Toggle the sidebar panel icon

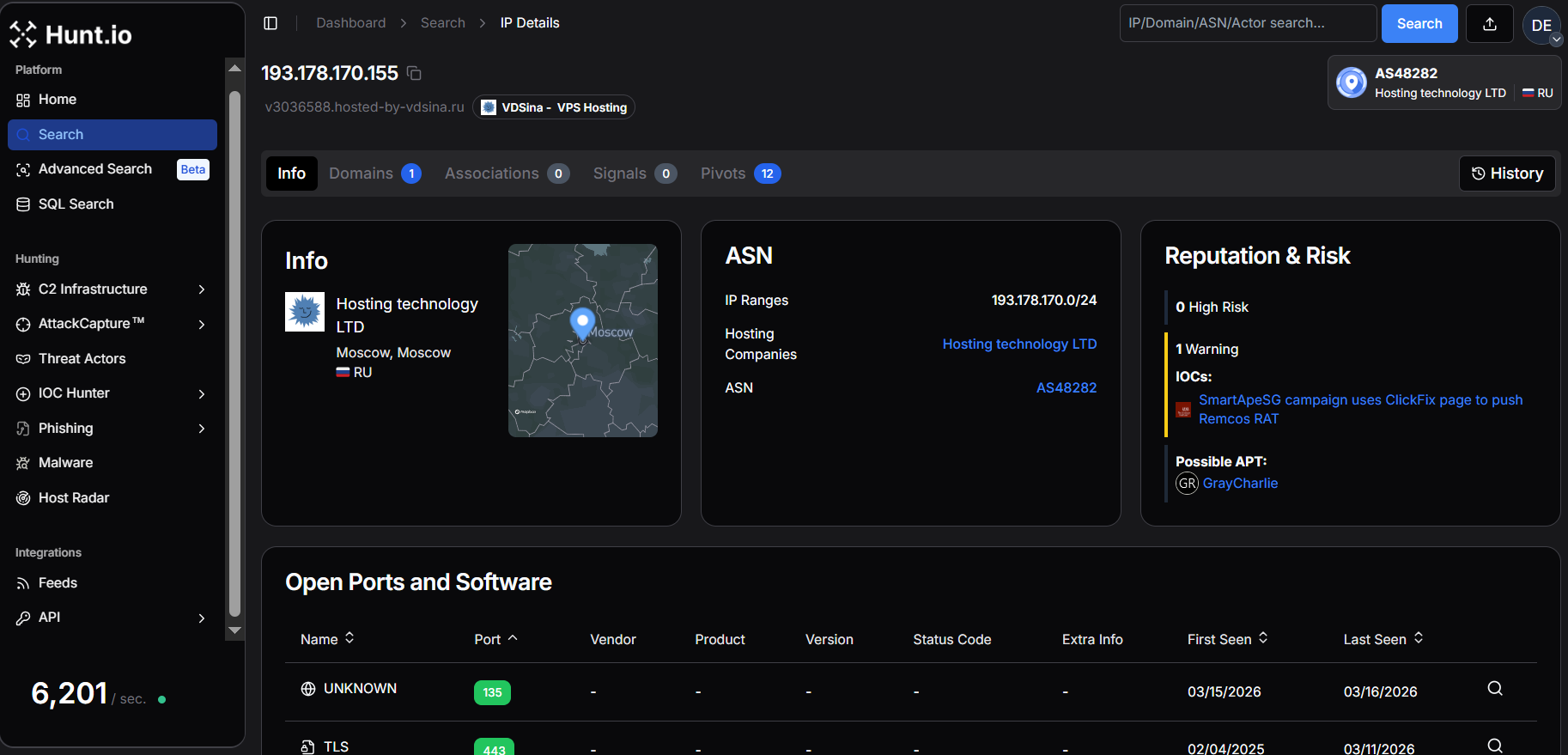[x=270, y=23]
